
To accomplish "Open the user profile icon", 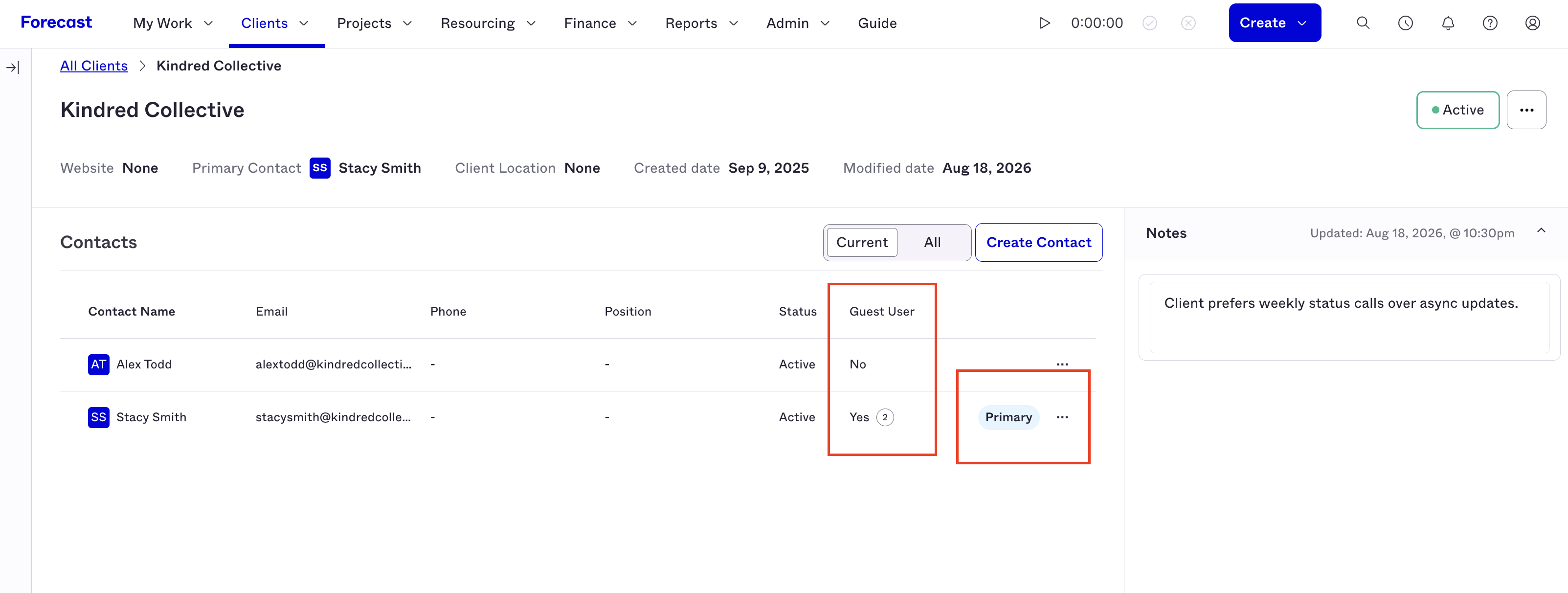I will (1533, 23).
